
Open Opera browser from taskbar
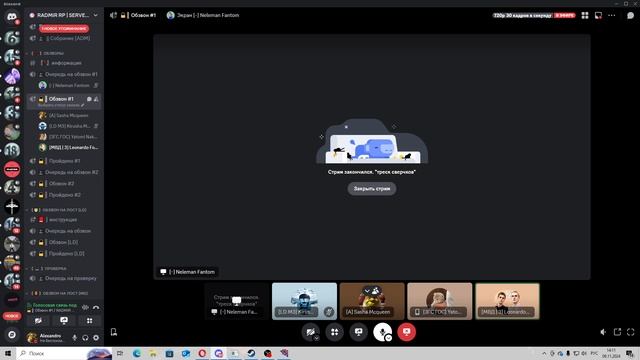coord(202,353)
